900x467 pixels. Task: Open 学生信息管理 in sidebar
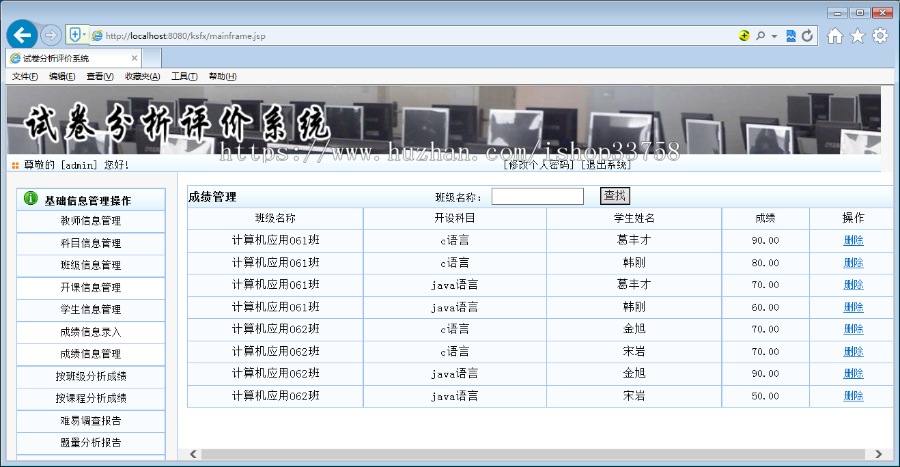91,310
